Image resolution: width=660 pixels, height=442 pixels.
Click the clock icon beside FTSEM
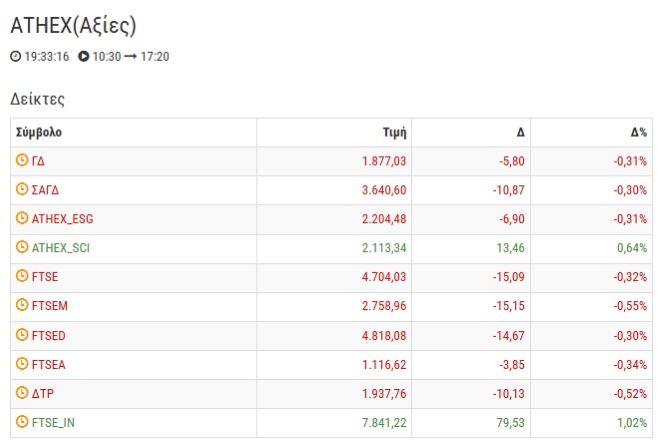tap(22, 305)
